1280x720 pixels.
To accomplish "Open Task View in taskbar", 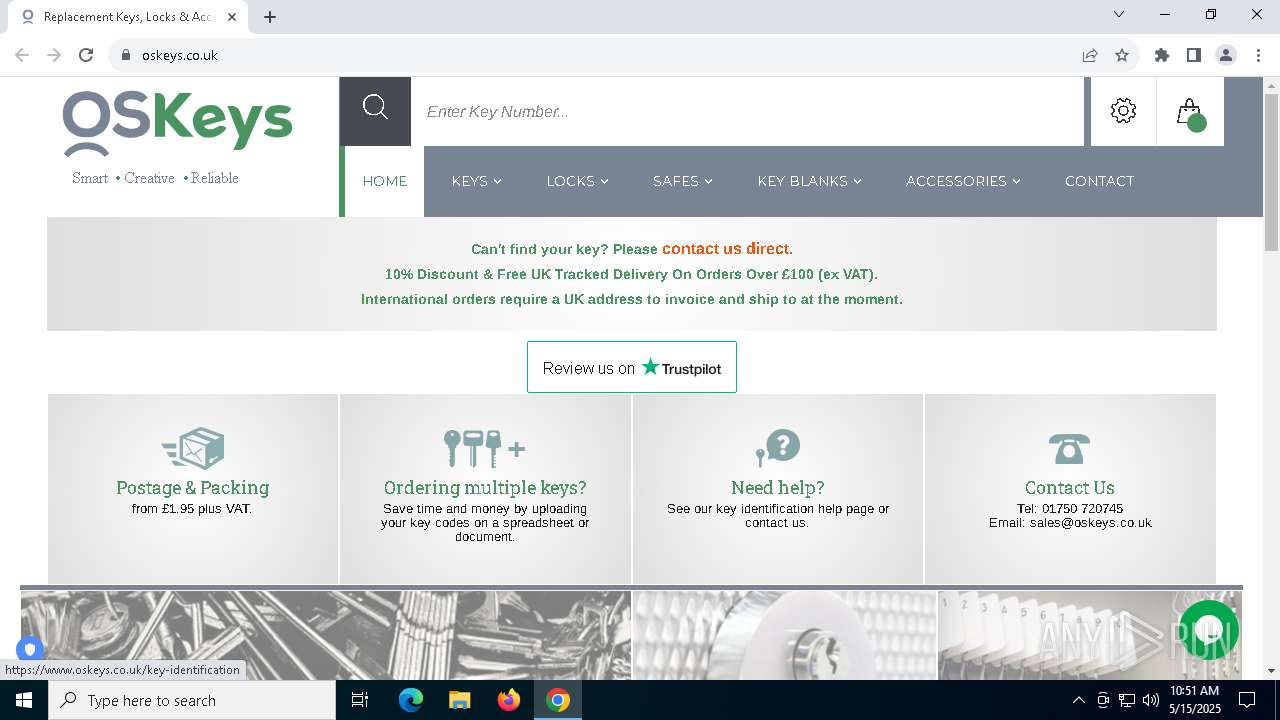I will click(x=360, y=700).
